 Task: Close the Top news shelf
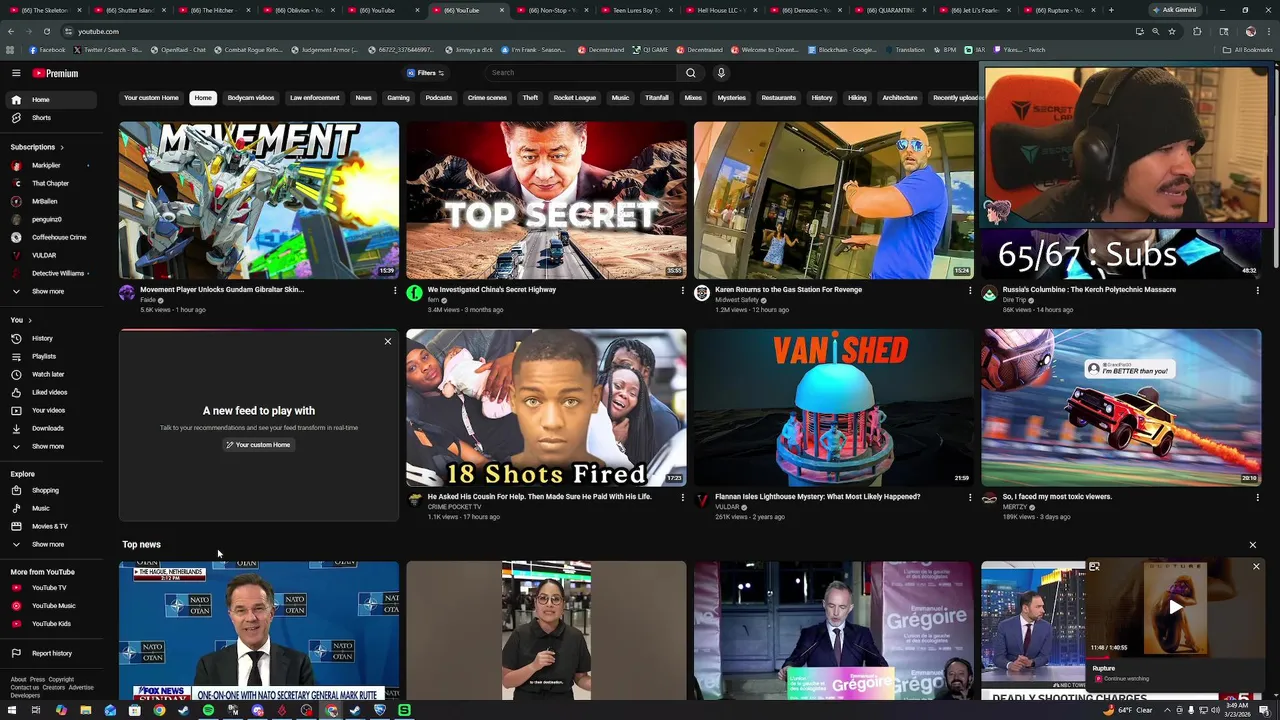(x=1253, y=545)
